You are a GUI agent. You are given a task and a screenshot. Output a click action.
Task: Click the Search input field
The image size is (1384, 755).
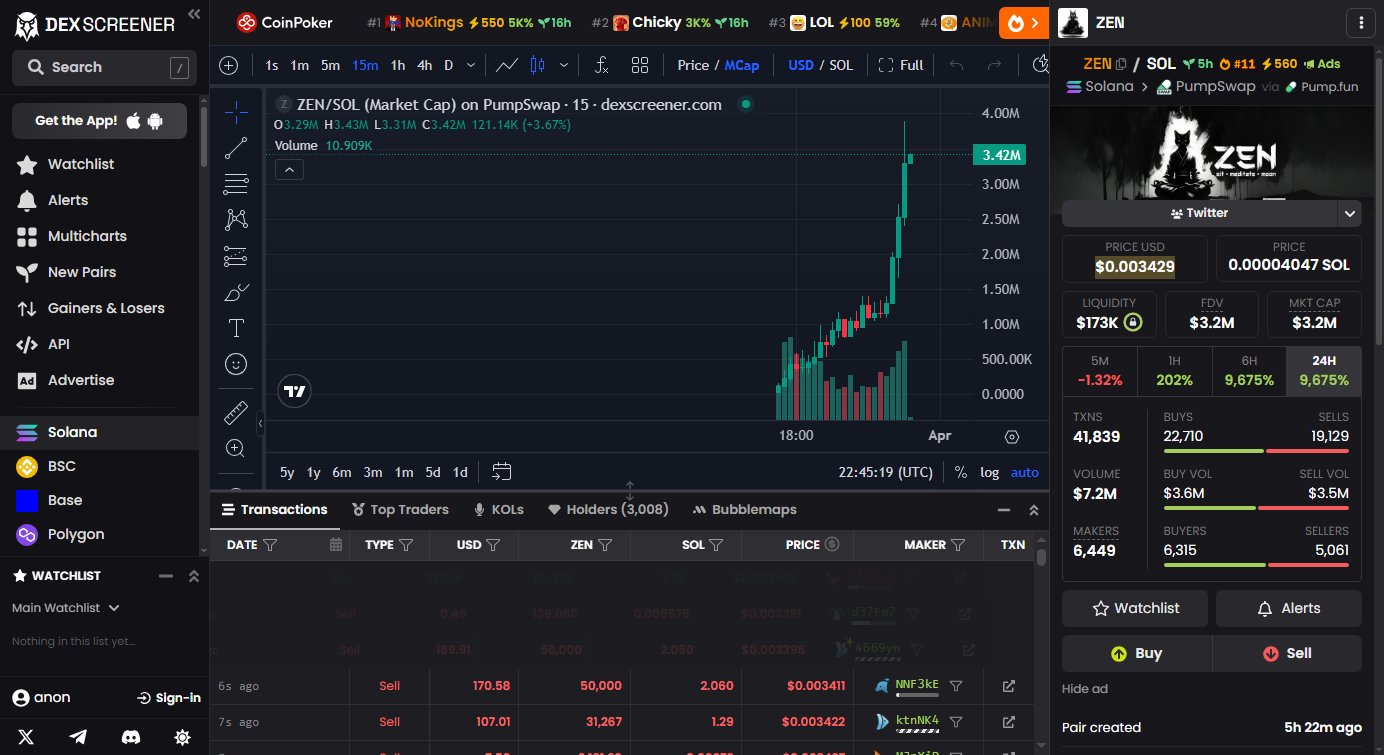pos(100,67)
